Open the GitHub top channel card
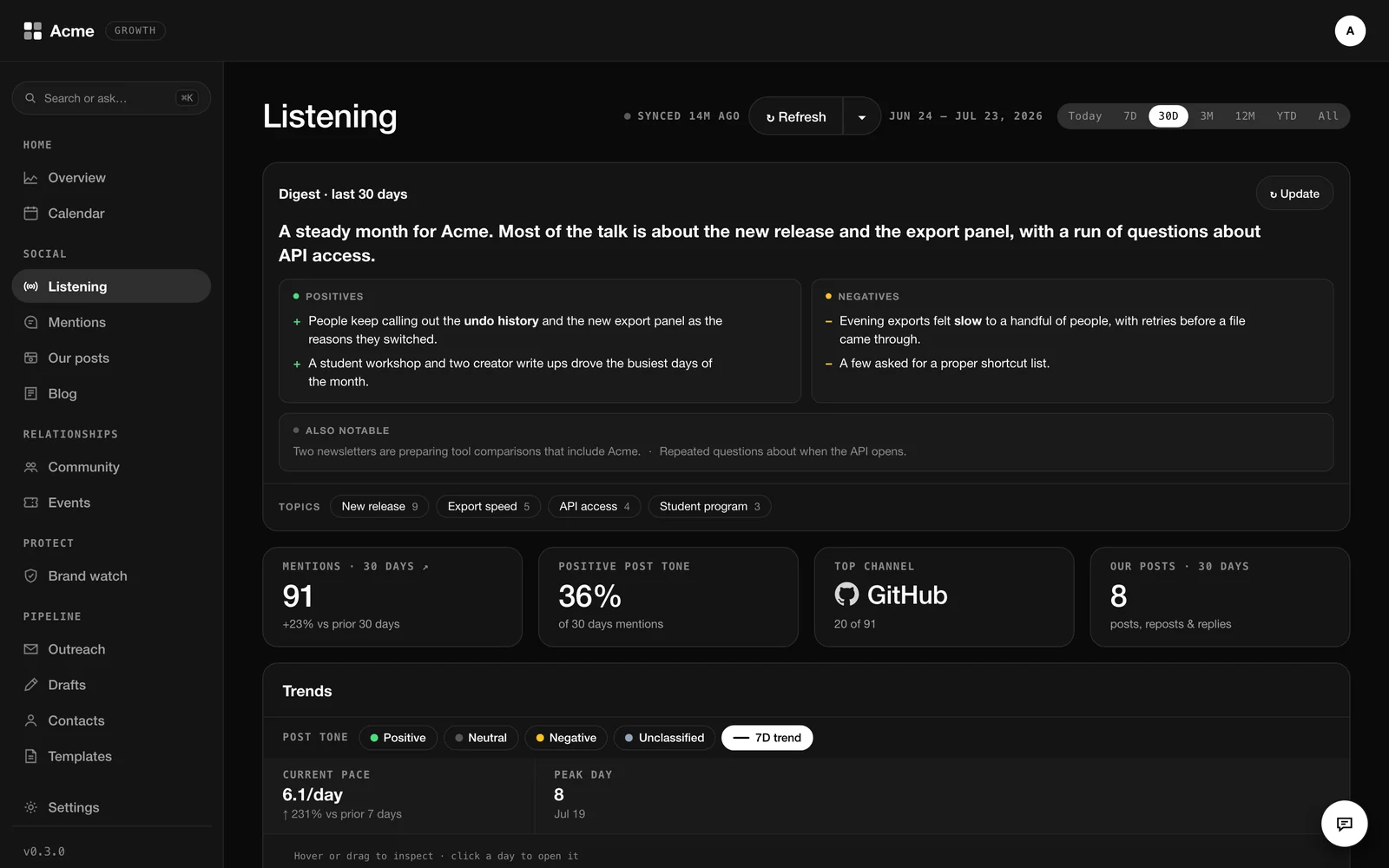This screenshot has width=1389, height=868. (x=944, y=596)
